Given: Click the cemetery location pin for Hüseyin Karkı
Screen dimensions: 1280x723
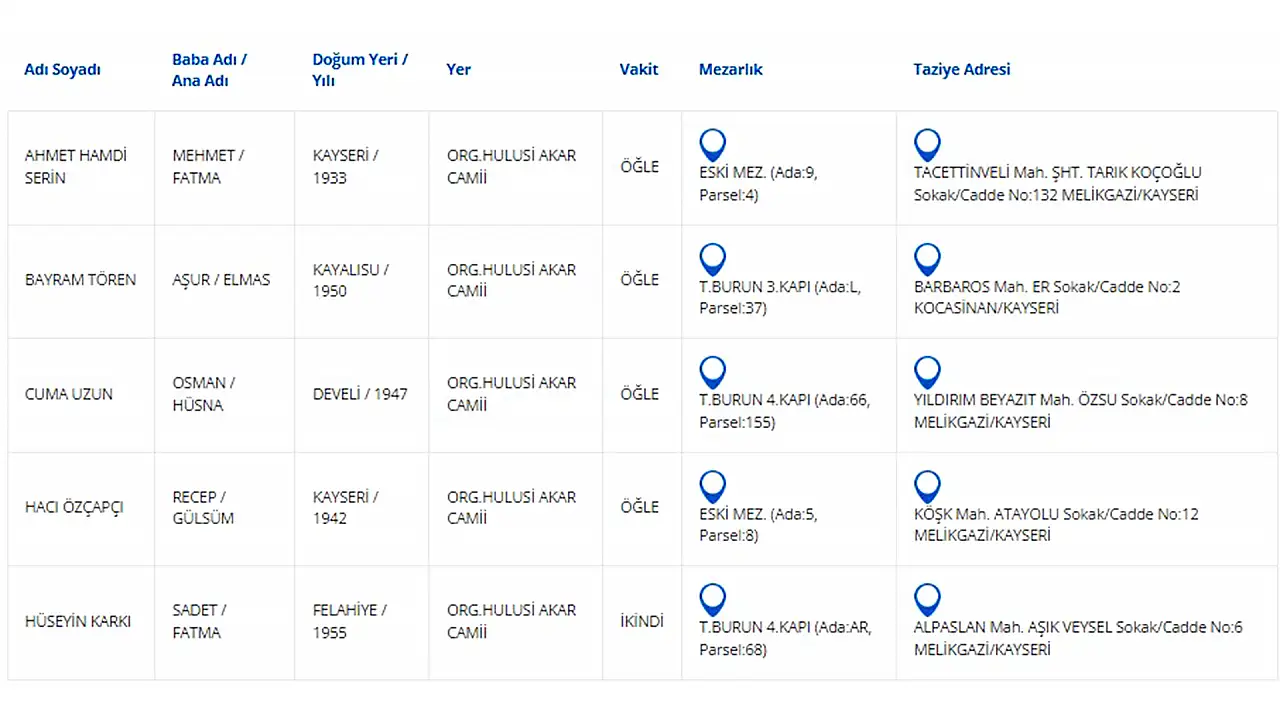Looking at the screenshot, I should coord(712,600).
